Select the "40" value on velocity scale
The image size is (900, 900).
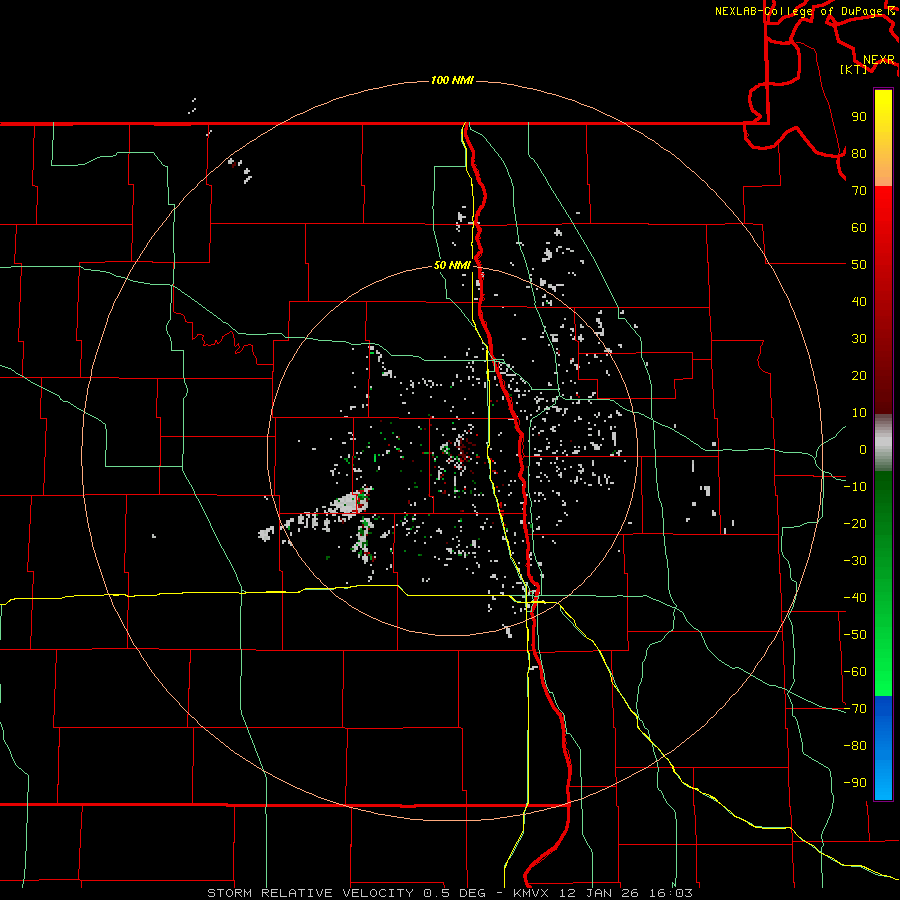click(859, 302)
